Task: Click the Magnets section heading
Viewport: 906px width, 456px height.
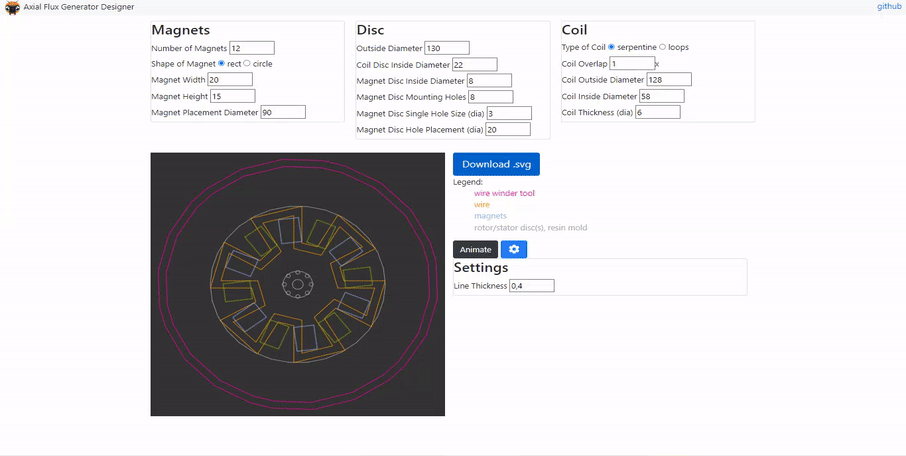Action: coord(181,30)
